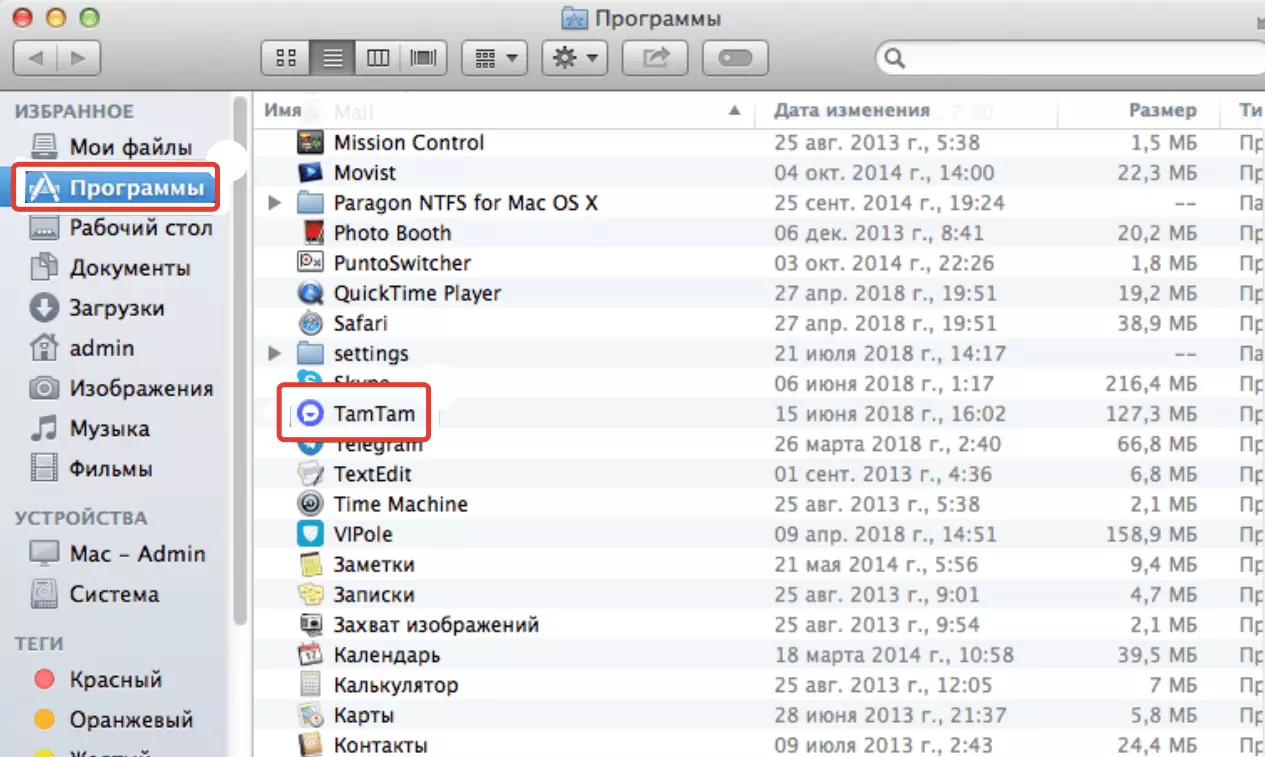The height and width of the screenshot is (757, 1265).
Task: Switch to icon view mode
Action: pyautogui.click(x=285, y=58)
